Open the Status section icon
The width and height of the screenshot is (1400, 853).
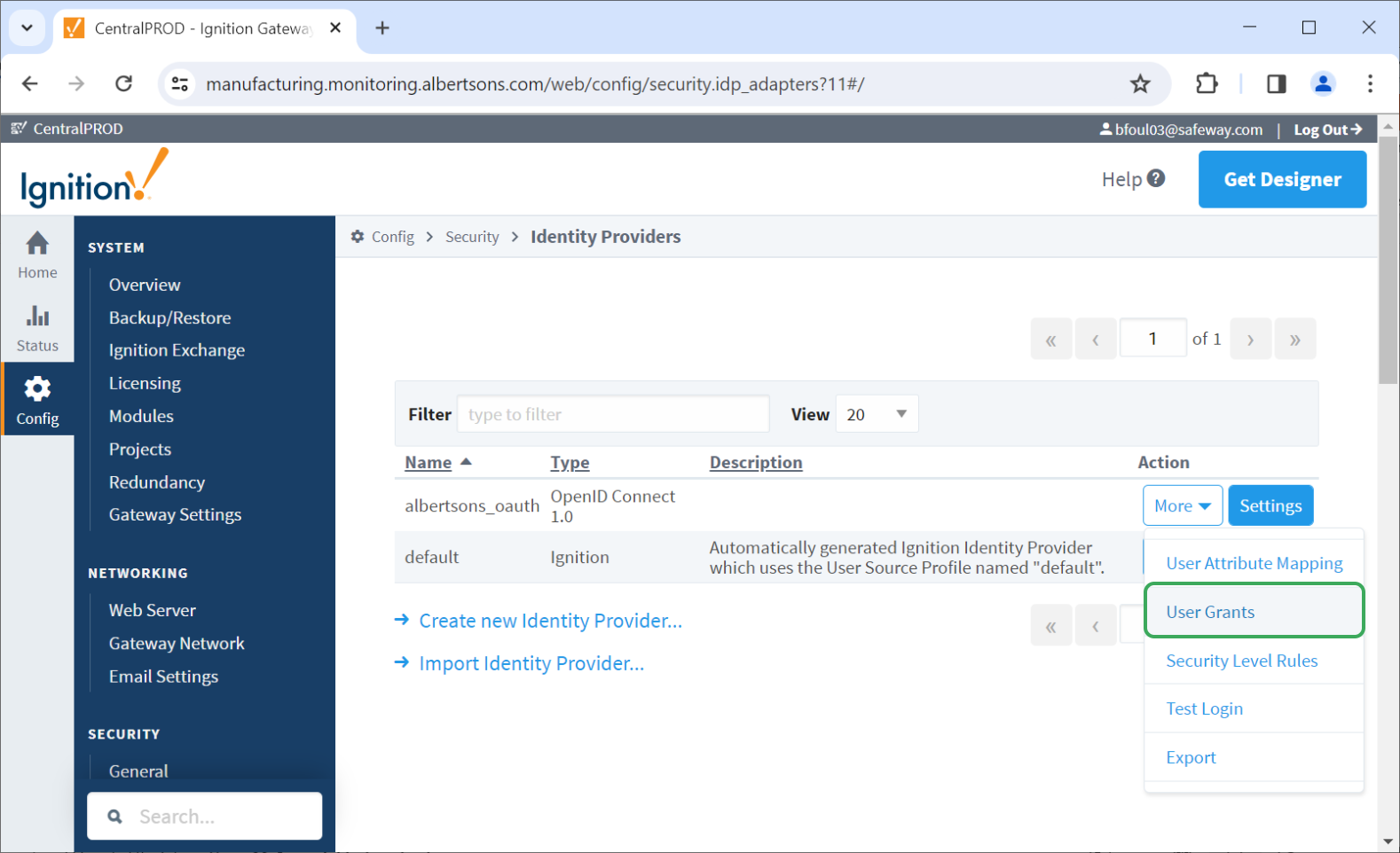coord(37,316)
